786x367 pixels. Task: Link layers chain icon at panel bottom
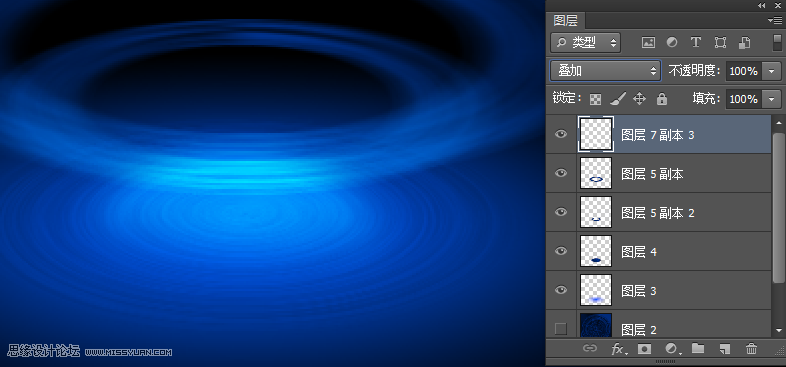click(x=590, y=348)
